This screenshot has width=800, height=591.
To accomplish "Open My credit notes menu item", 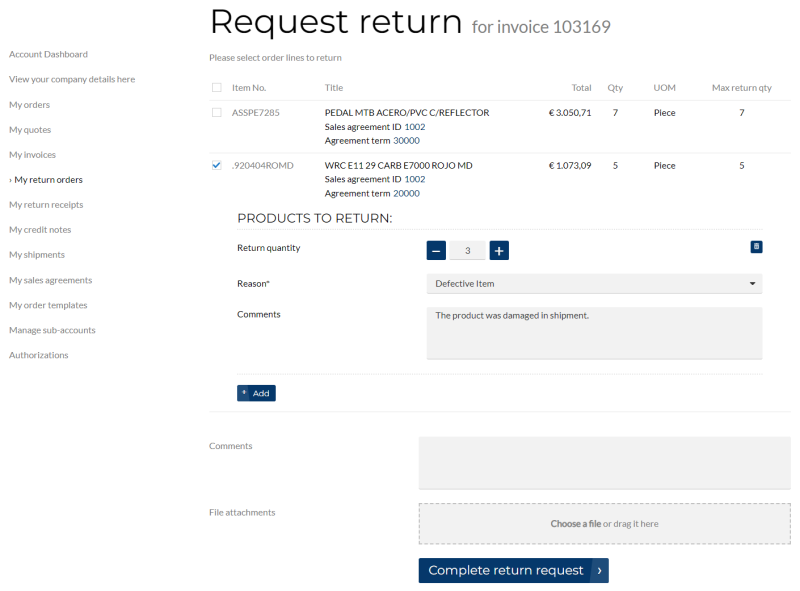I will click(39, 230).
